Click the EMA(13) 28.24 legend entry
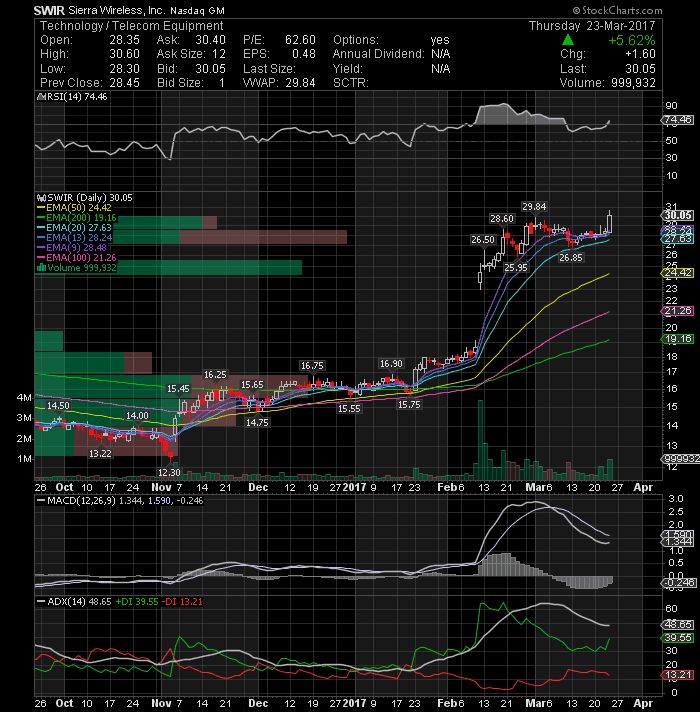Screen dimensions: 700x712 click(x=79, y=238)
